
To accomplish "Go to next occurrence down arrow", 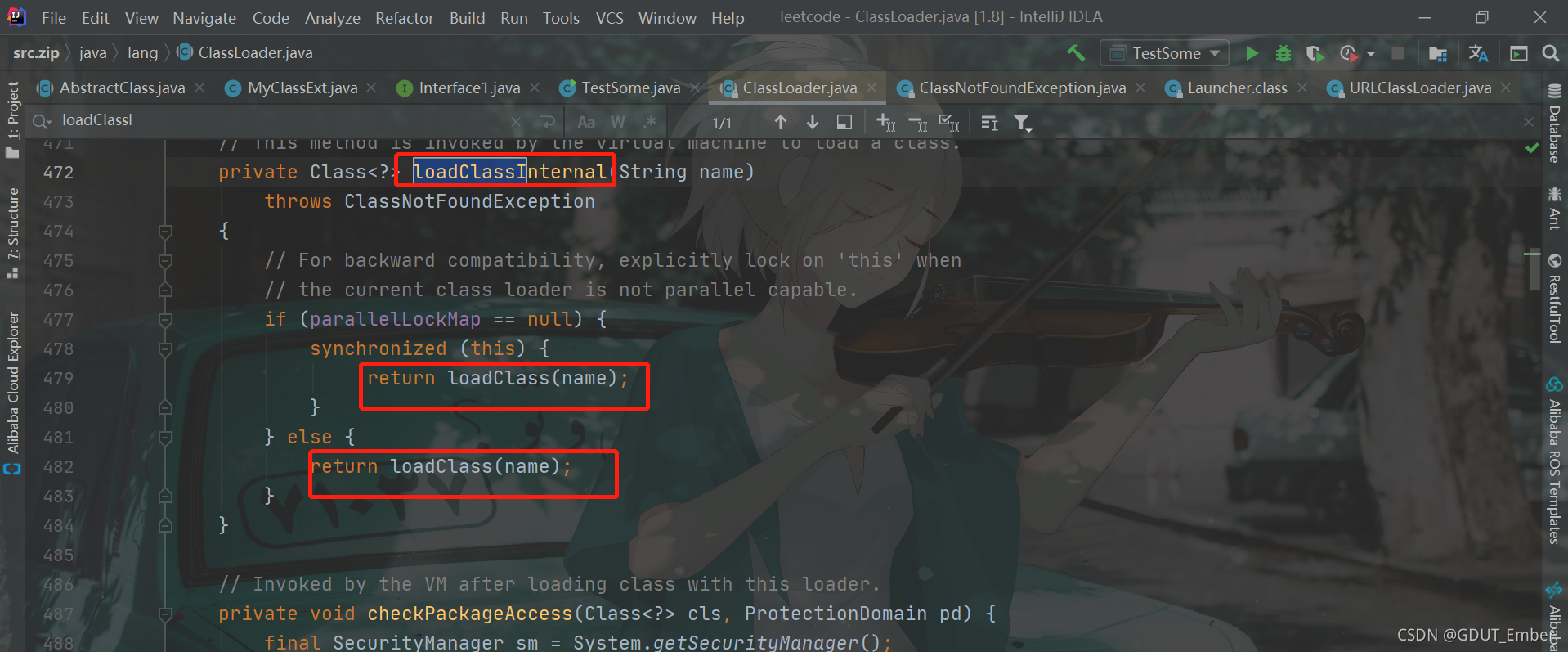I will pos(813,122).
